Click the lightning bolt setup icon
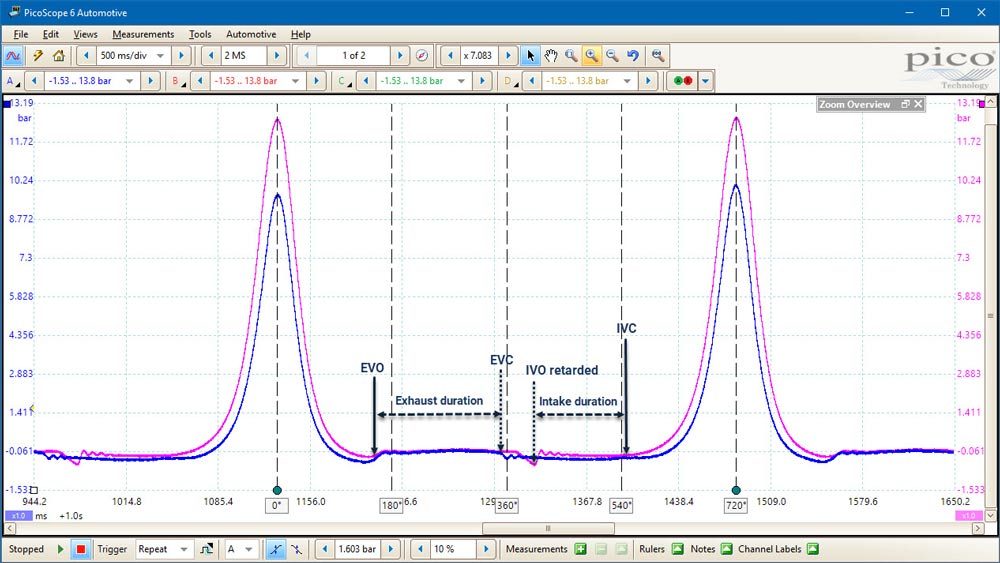1000x563 pixels. click(x=38, y=55)
